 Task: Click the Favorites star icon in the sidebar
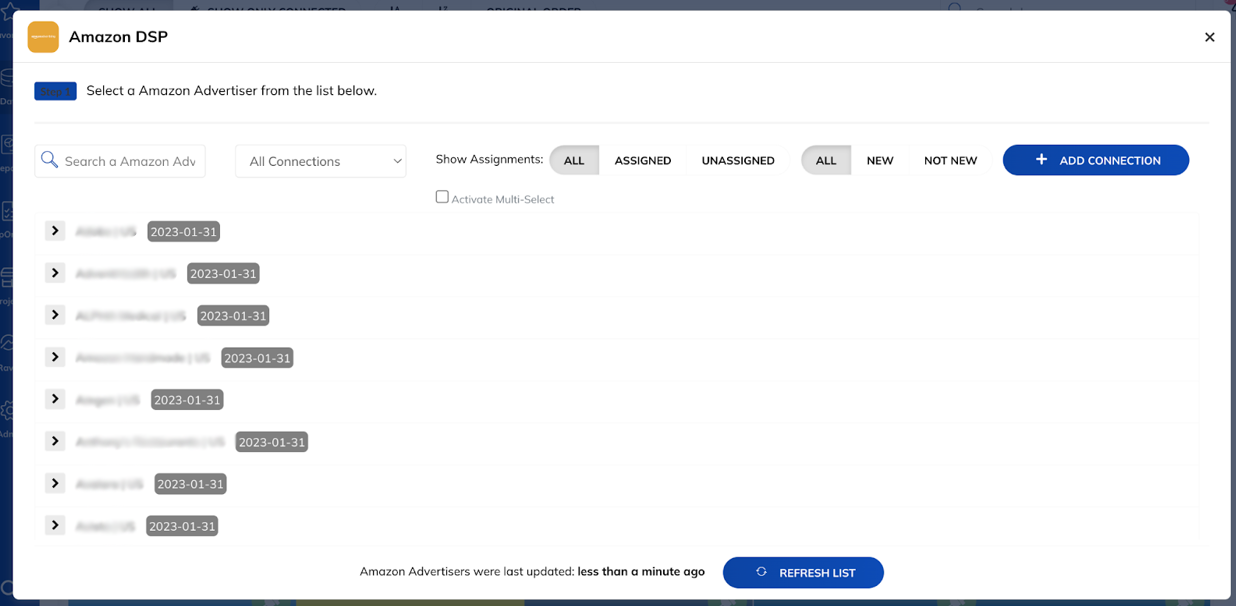click(x=10, y=11)
